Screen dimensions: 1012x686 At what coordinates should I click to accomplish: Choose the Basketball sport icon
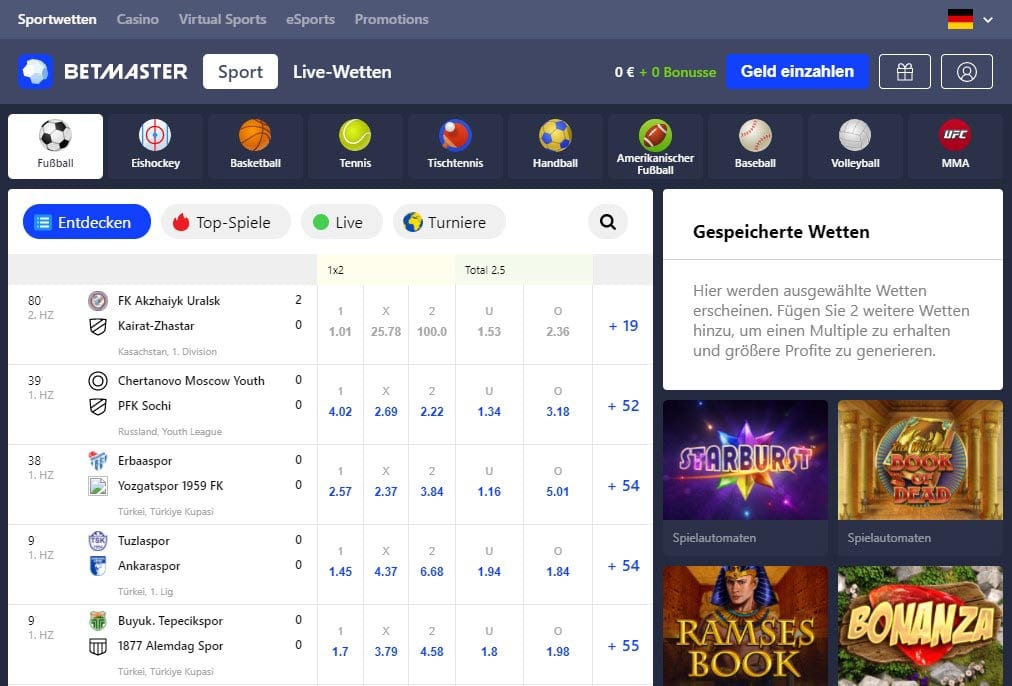[x=255, y=146]
